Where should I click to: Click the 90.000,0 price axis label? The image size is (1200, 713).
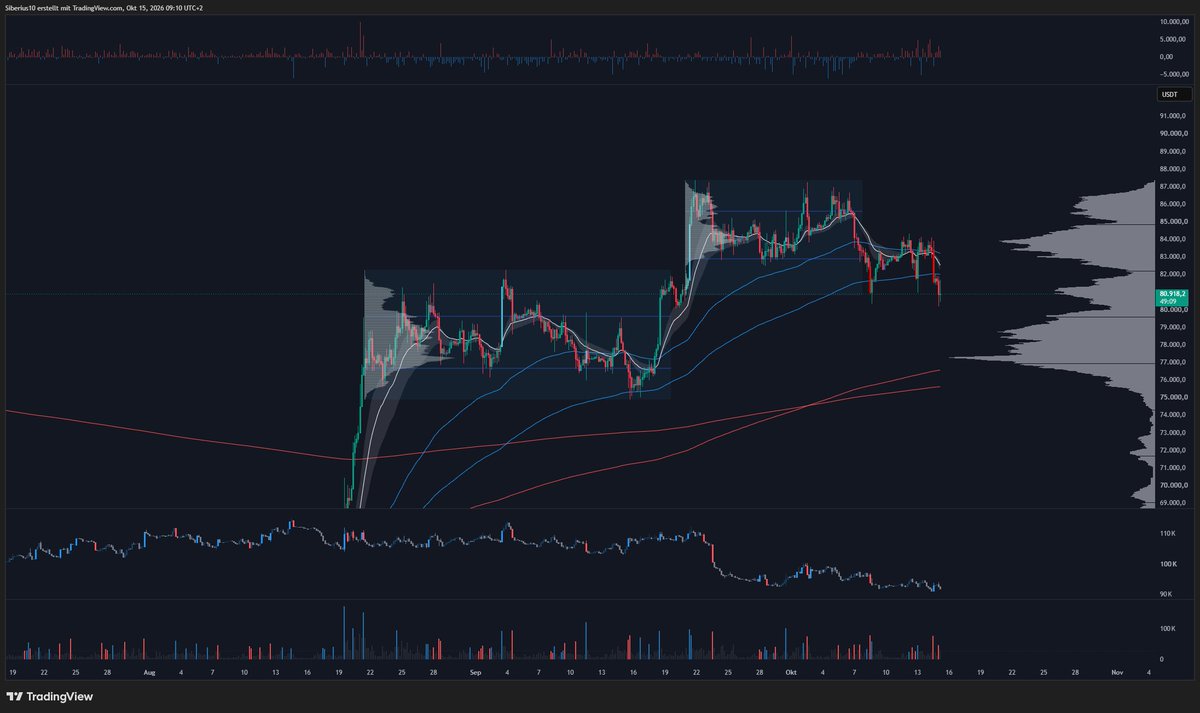pos(1172,133)
